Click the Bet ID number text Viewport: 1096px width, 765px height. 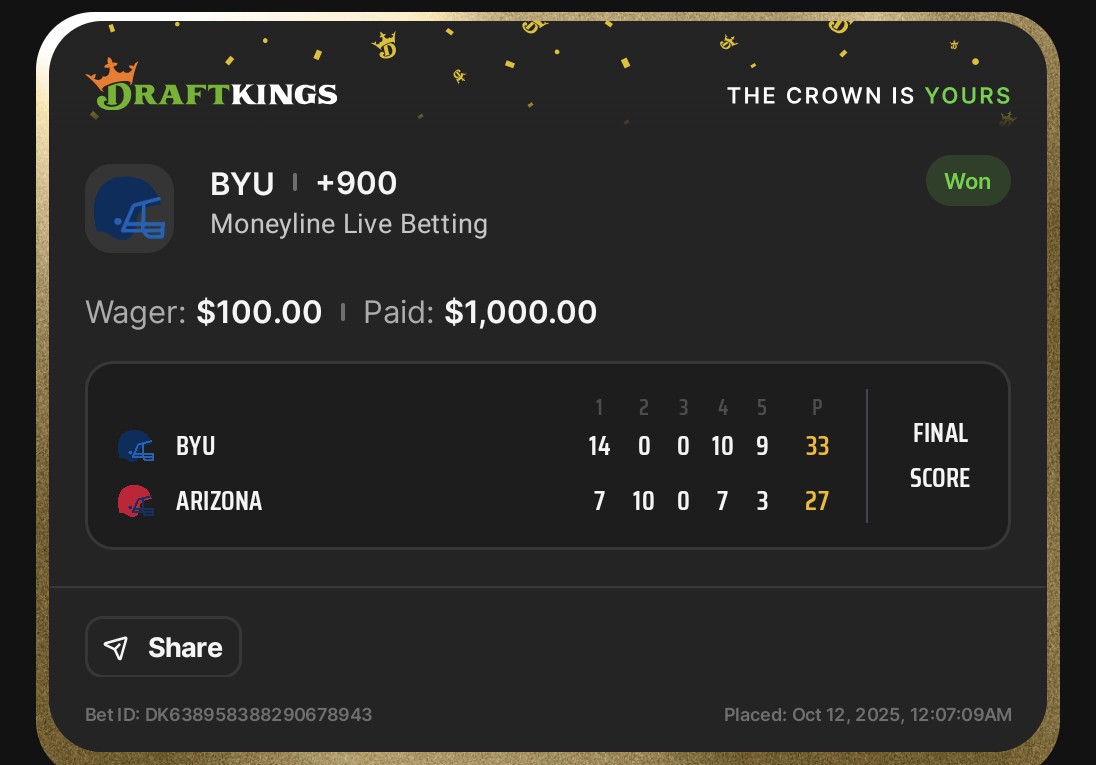[x=229, y=715]
